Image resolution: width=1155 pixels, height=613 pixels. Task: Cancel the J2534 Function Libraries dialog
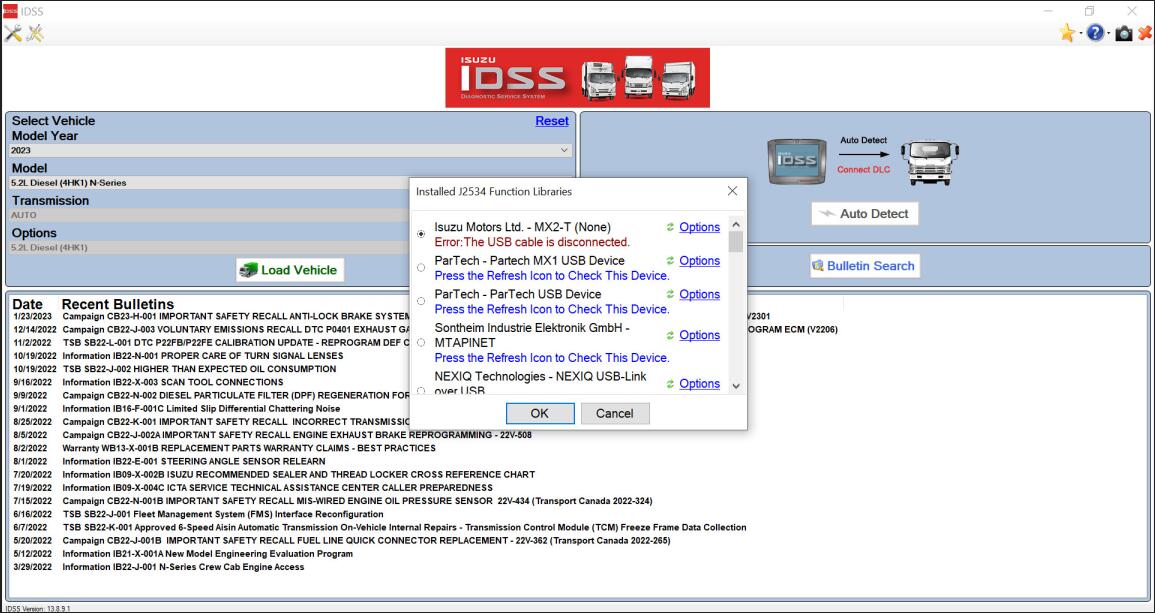tap(615, 413)
